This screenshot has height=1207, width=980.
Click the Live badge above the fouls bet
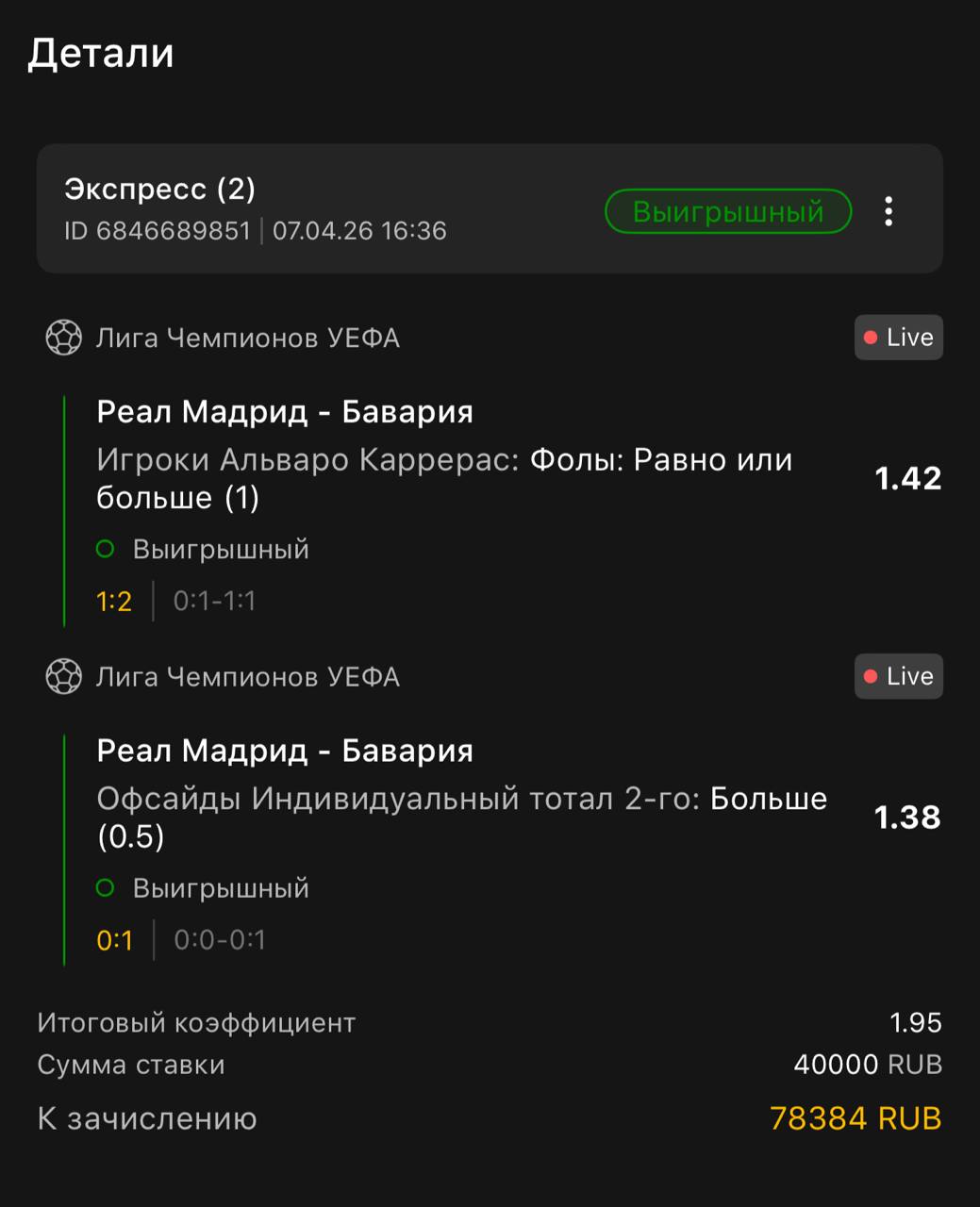(898, 338)
